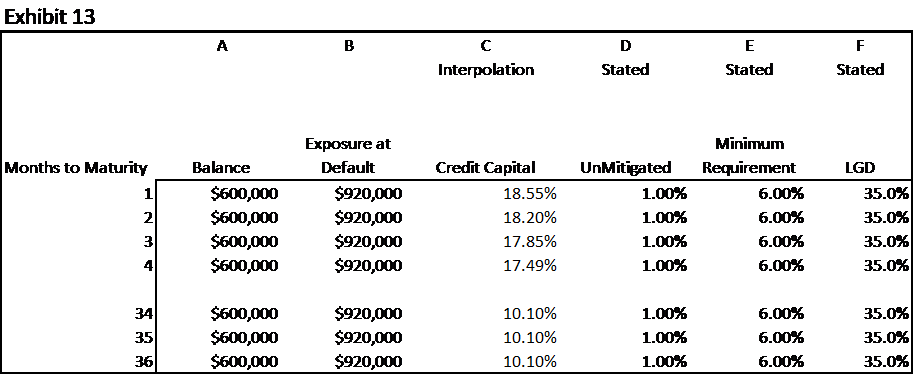Image resolution: width=914 pixels, height=375 pixels.
Task: Select the Exposure at Default header
Action: coord(349,156)
